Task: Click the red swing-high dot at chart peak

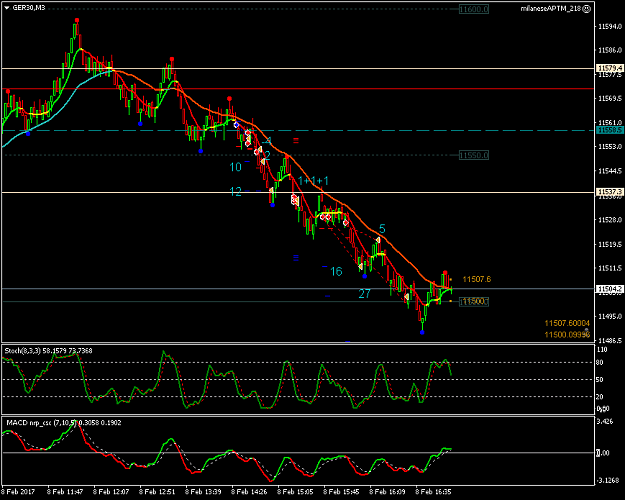Action: tap(77, 20)
